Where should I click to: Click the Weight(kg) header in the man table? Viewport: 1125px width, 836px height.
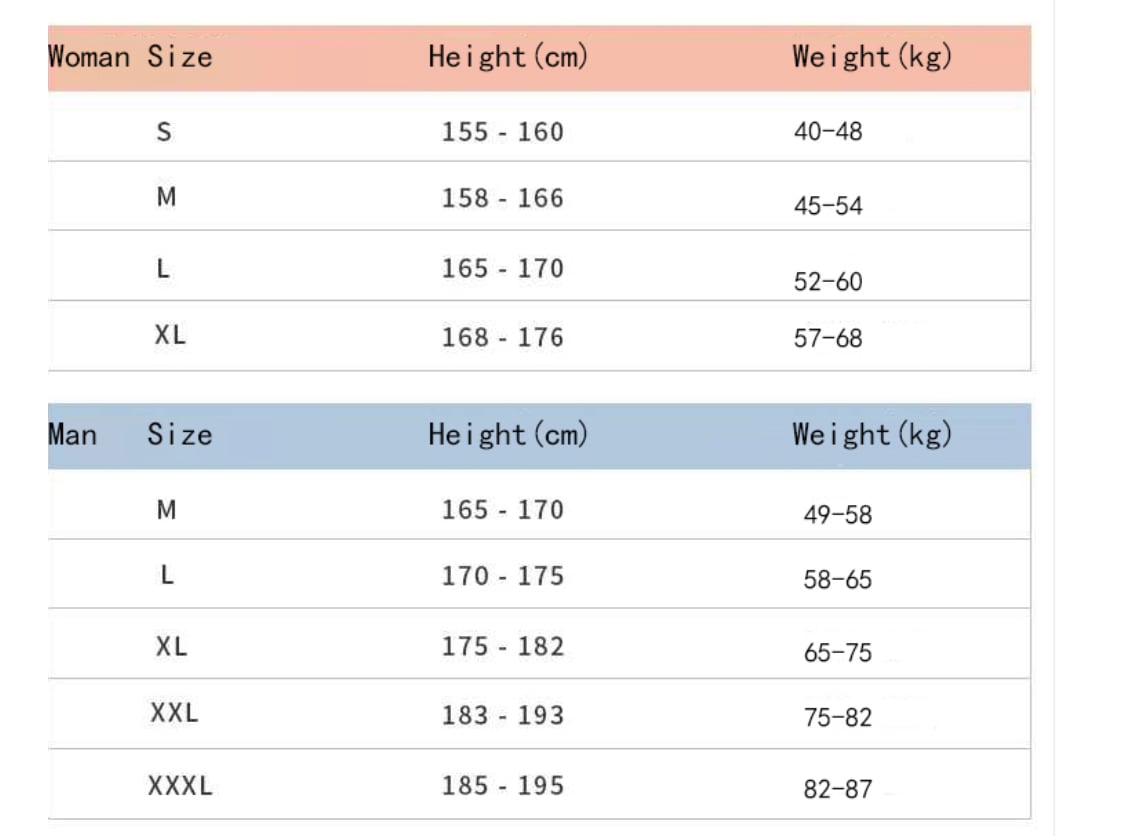872,435
